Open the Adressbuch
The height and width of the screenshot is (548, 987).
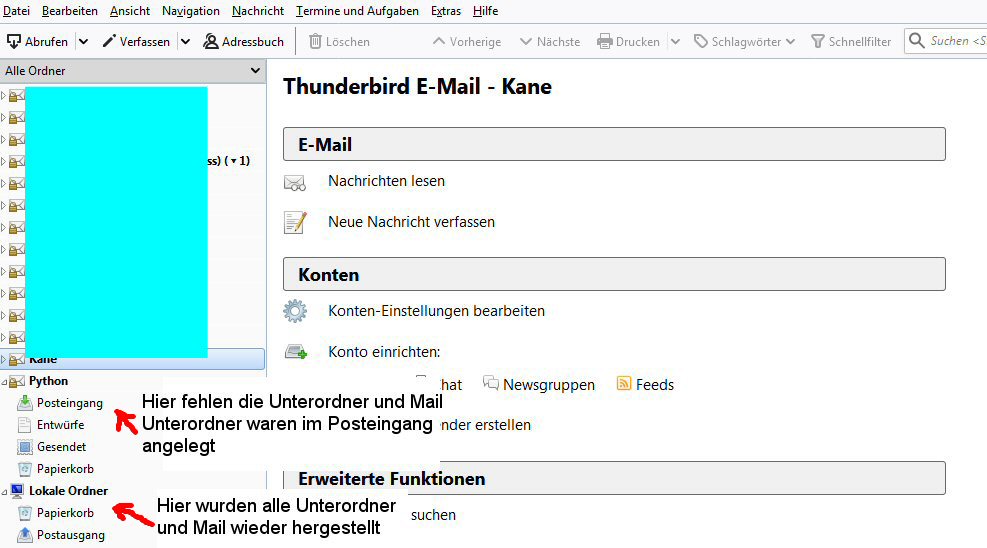click(x=244, y=42)
